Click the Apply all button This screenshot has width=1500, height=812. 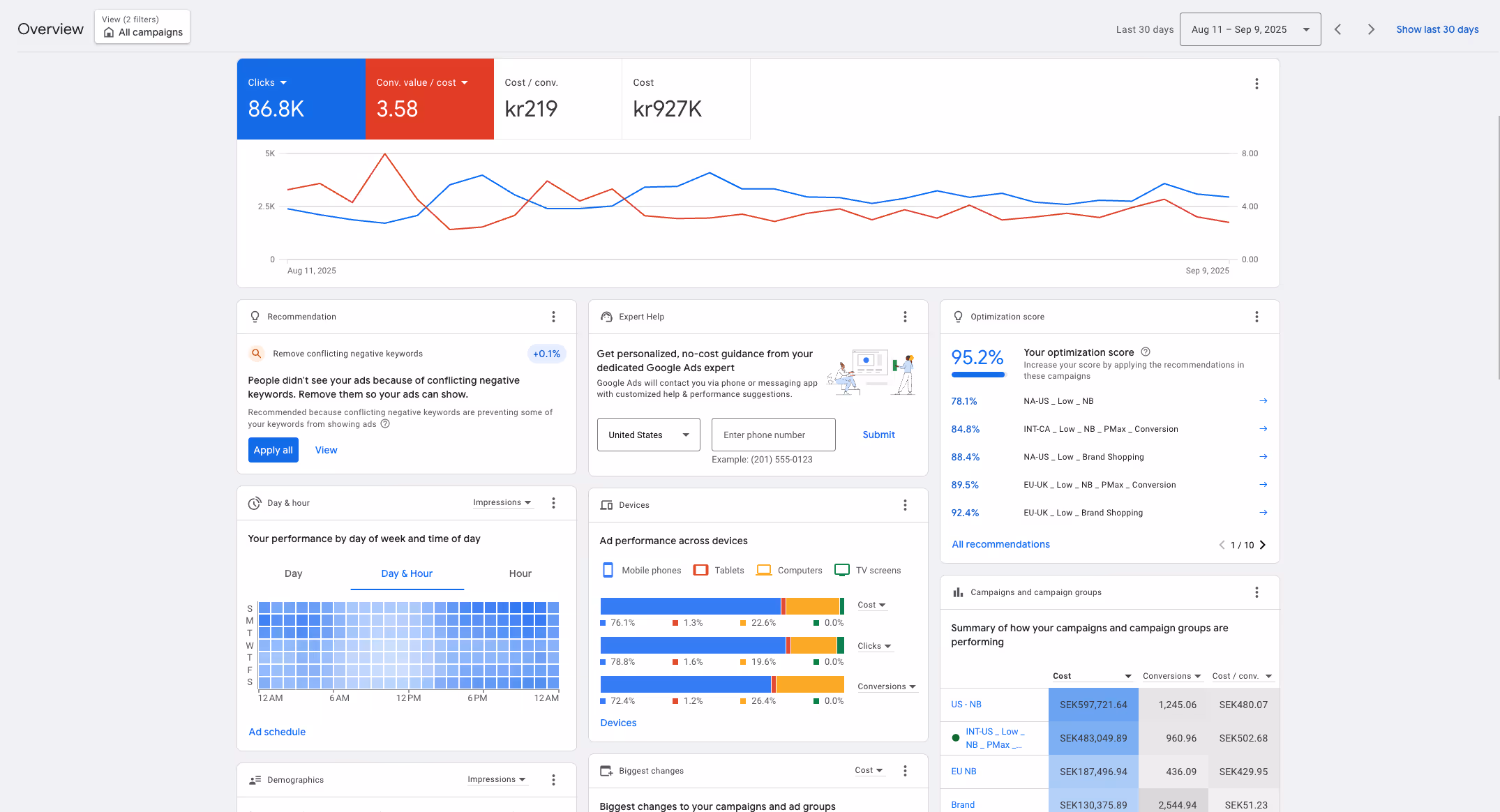[x=273, y=450]
